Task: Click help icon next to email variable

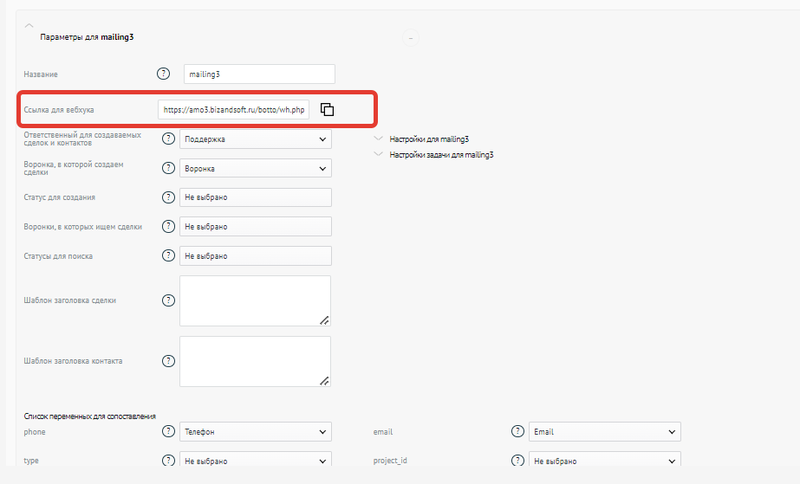Action: point(517,431)
